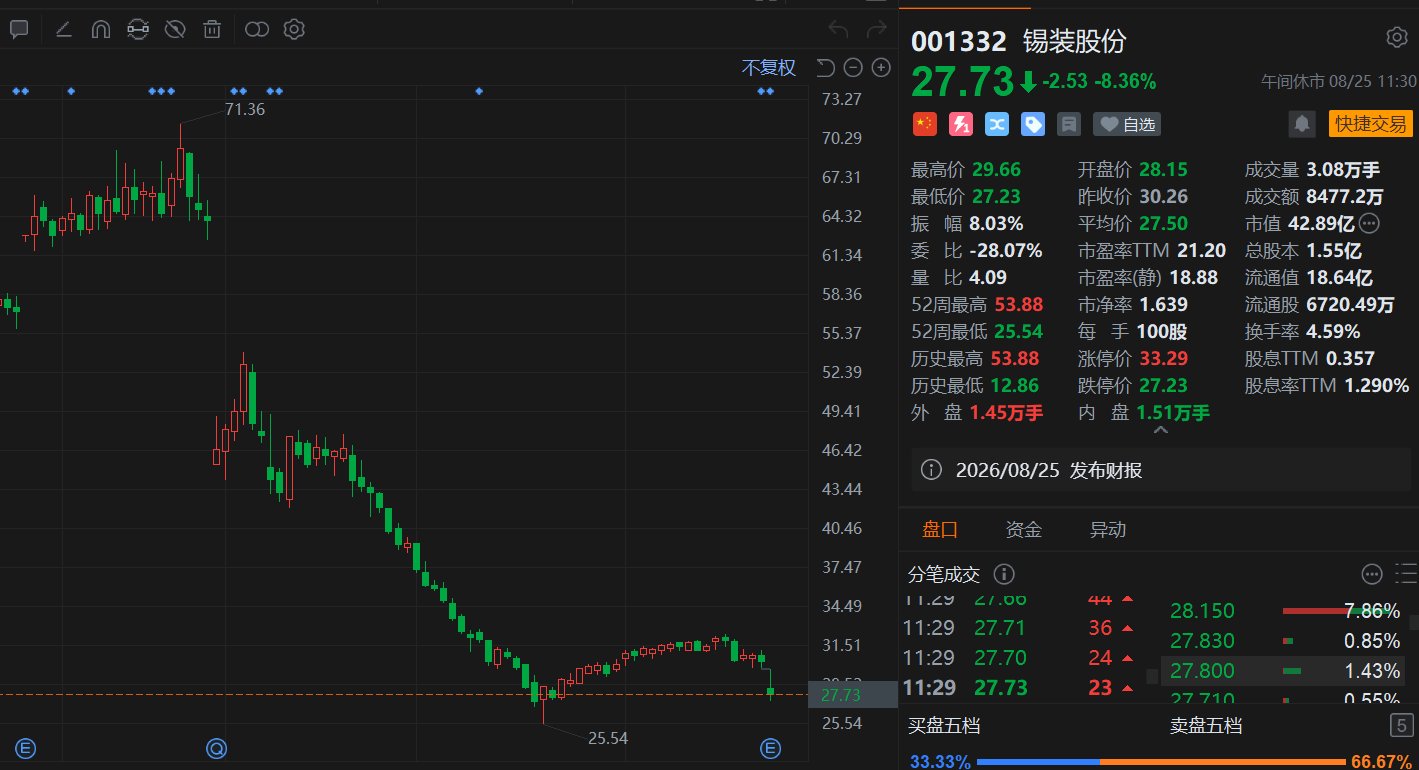Click the info icon next to 分笔成交
1419x770 pixels.
click(1004, 574)
